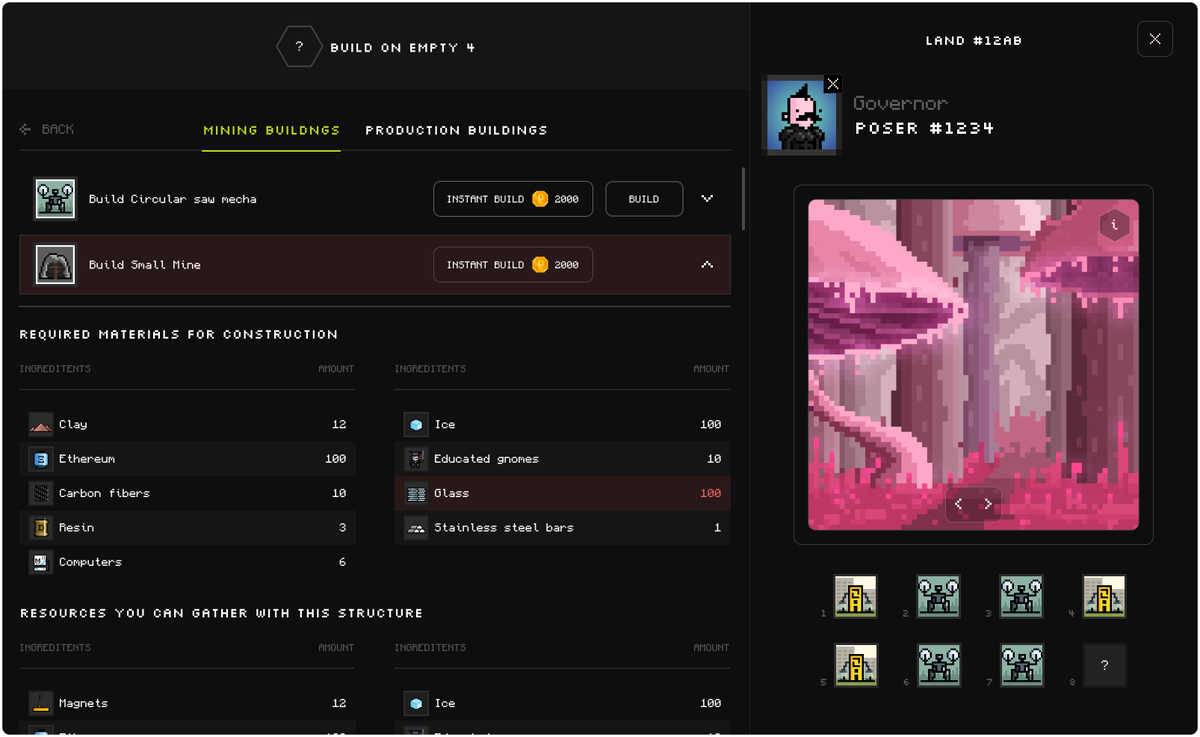Instant build Small Mine for 2000
Image resolution: width=1200 pixels, height=737 pixels.
tap(513, 265)
